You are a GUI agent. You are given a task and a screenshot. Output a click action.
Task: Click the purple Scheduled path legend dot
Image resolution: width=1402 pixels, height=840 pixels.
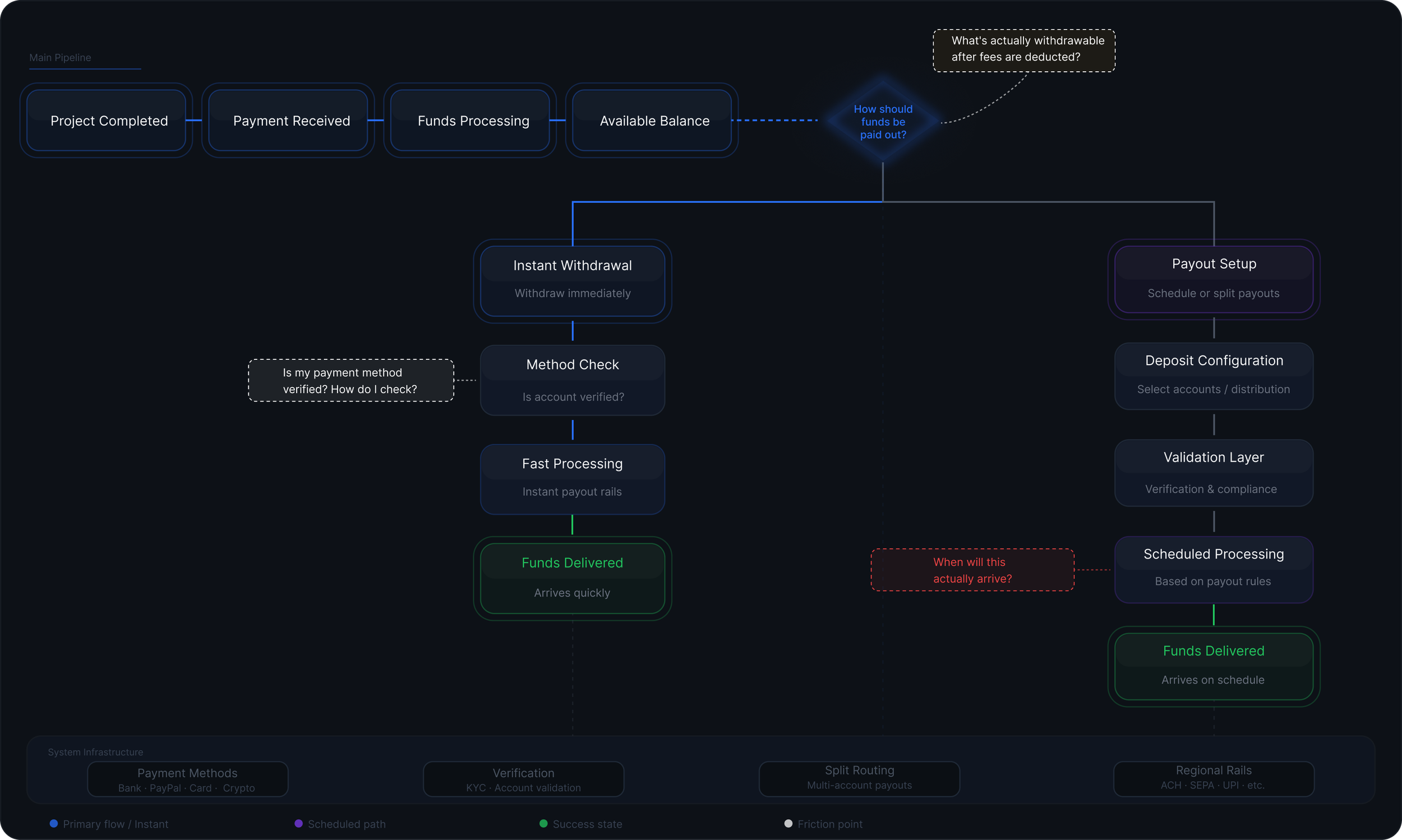coord(299,824)
